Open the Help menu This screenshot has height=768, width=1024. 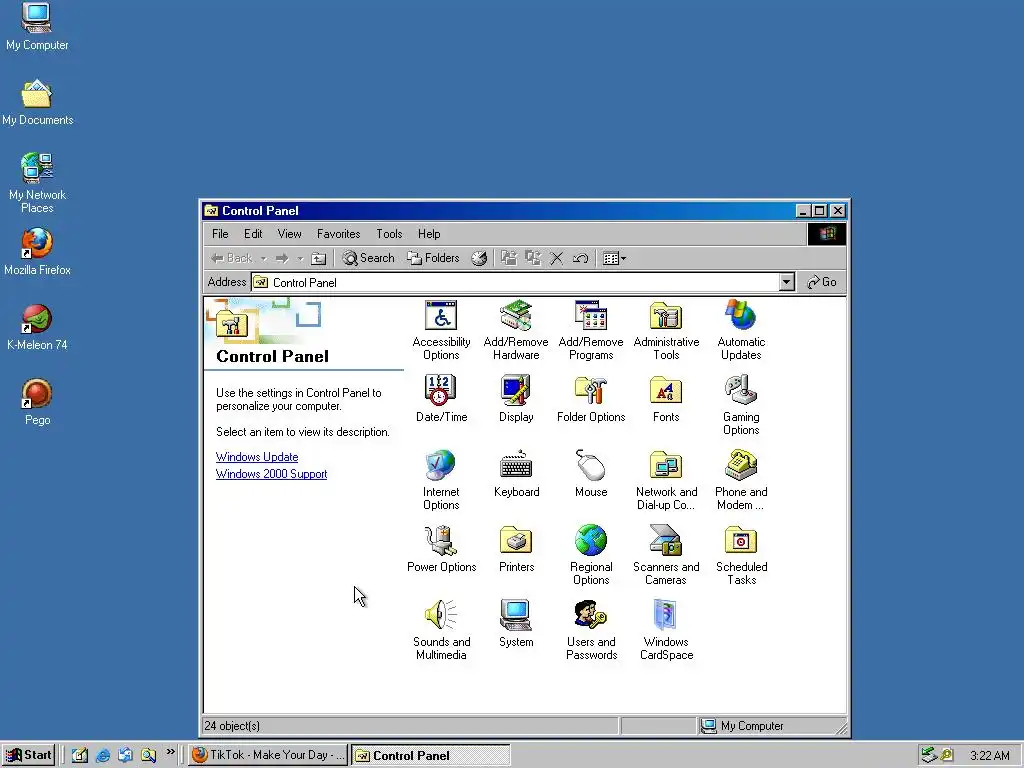tap(429, 234)
